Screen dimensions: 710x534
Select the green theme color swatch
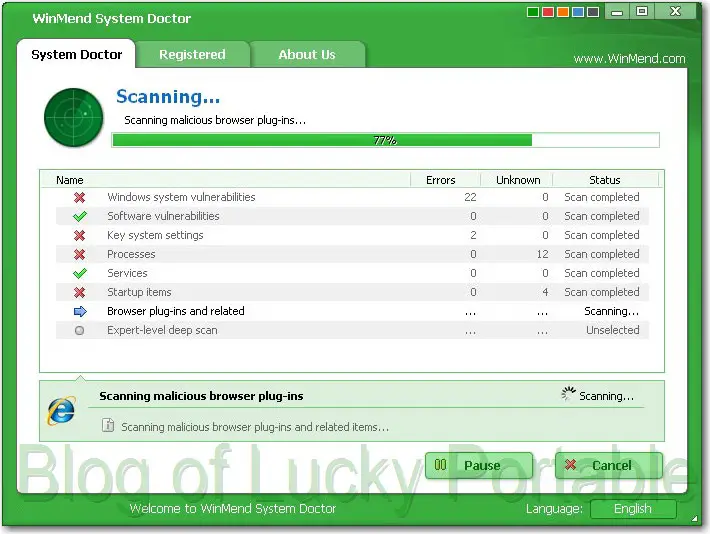pos(533,12)
